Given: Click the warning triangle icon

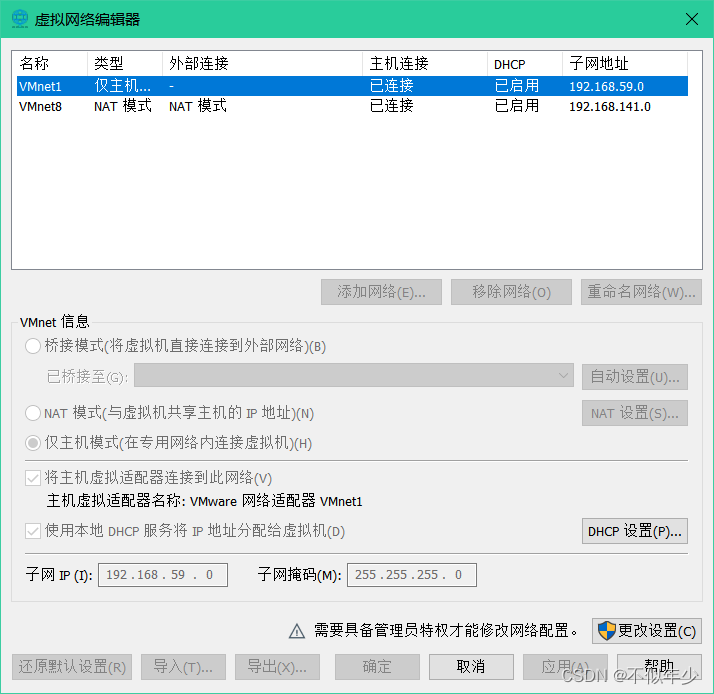Looking at the screenshot, I should click(297, 631).
